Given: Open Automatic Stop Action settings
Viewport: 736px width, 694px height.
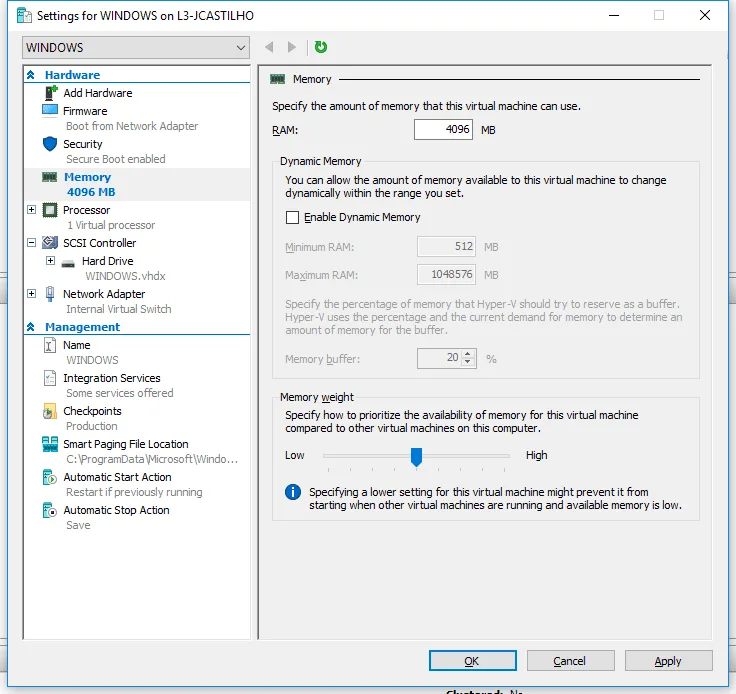Looking at the screenshot, I should tap(116, 510).
